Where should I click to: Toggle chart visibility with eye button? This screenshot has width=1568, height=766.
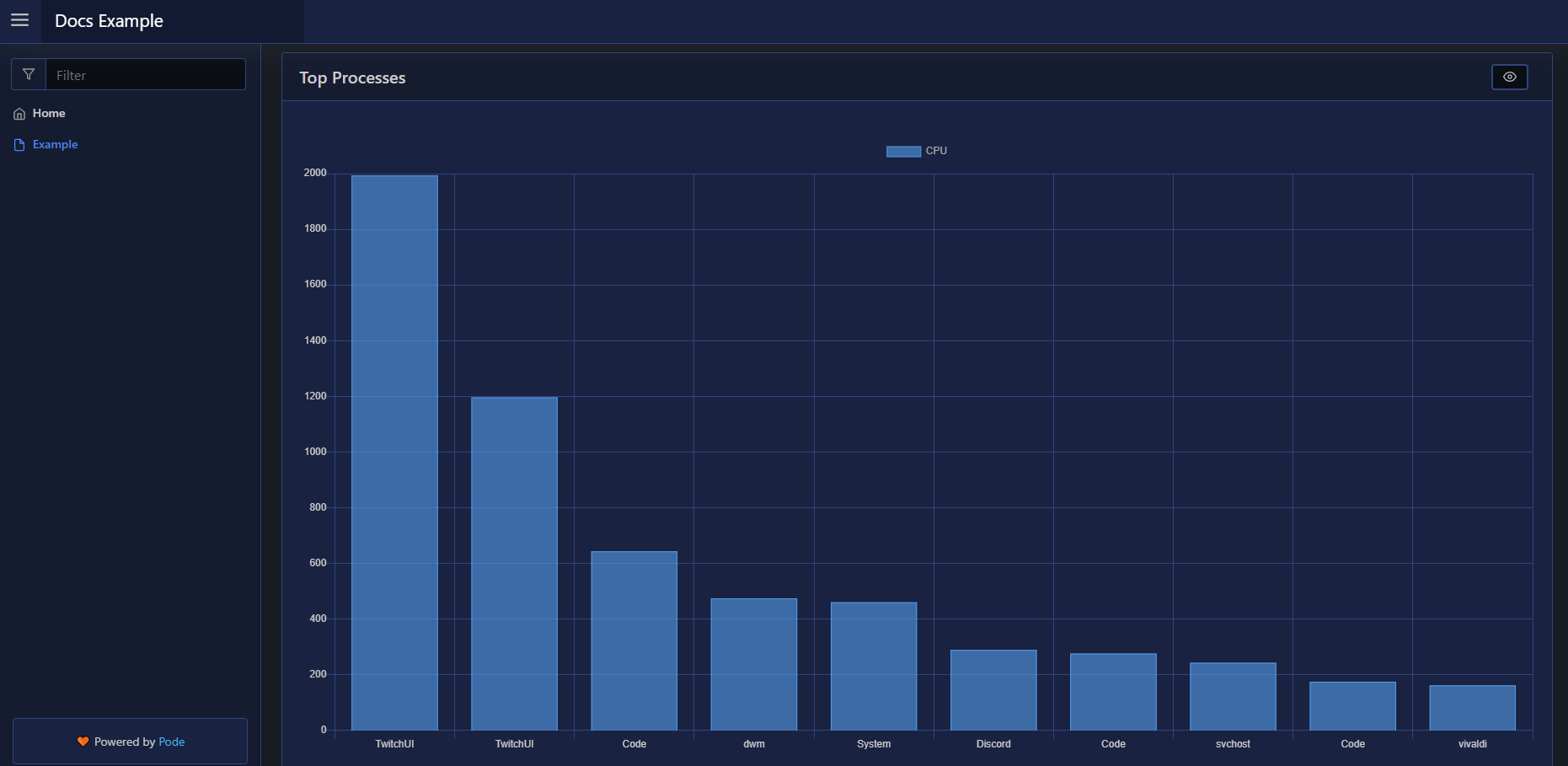click(x=1509, y=77)
